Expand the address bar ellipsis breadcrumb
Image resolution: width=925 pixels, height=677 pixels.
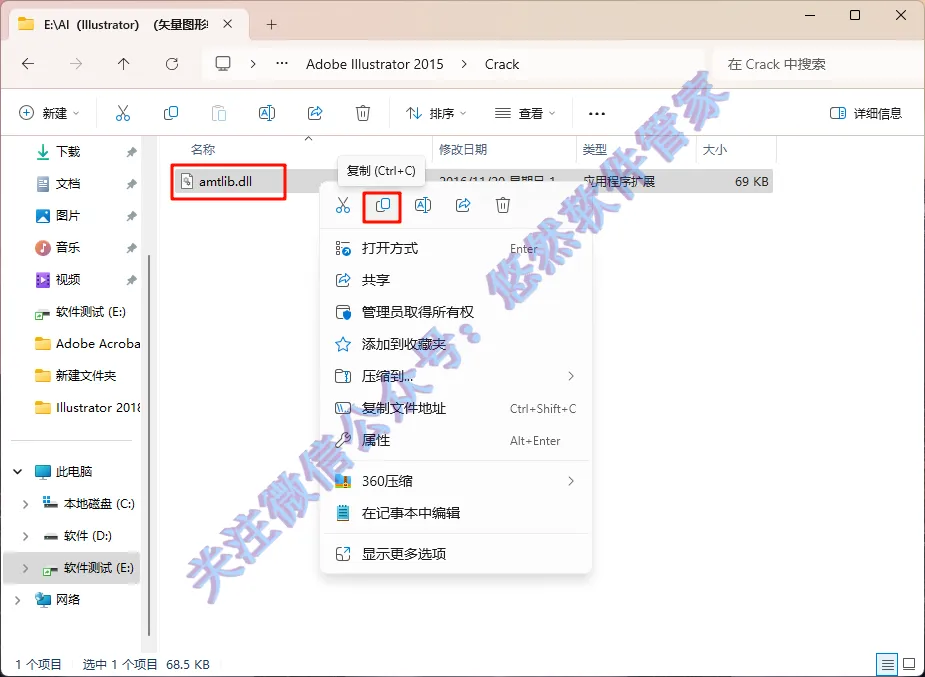point(282,64)
